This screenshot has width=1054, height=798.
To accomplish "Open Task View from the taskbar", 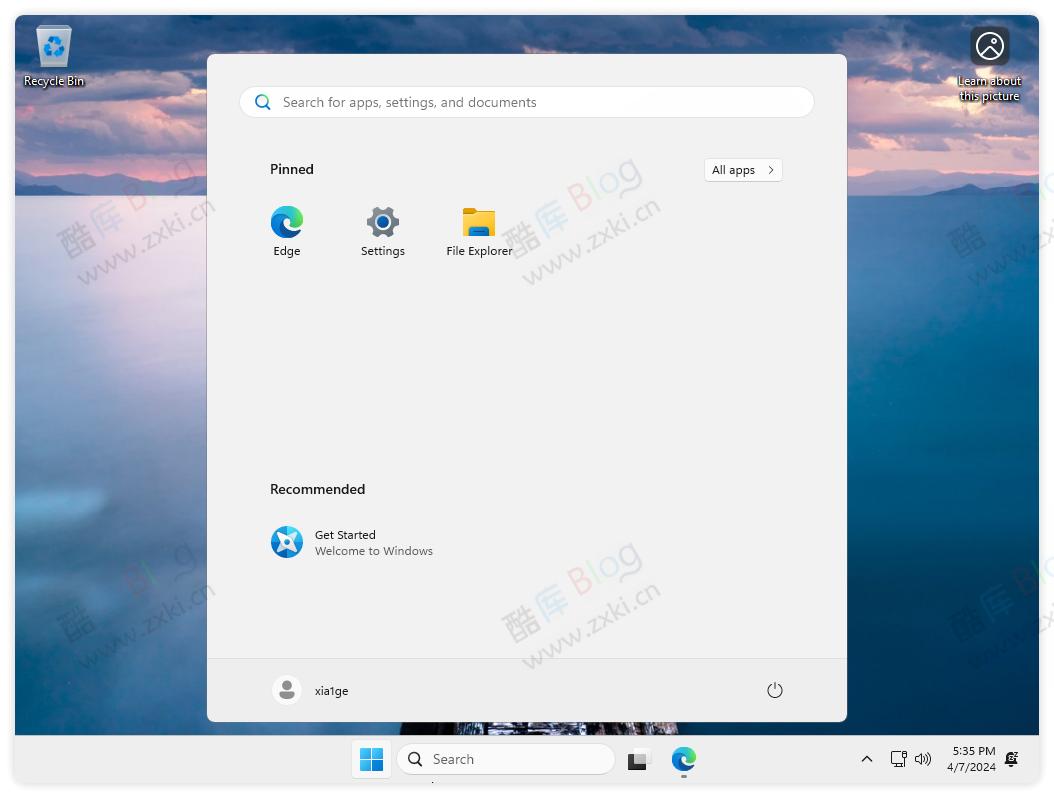I will [638, 759].
